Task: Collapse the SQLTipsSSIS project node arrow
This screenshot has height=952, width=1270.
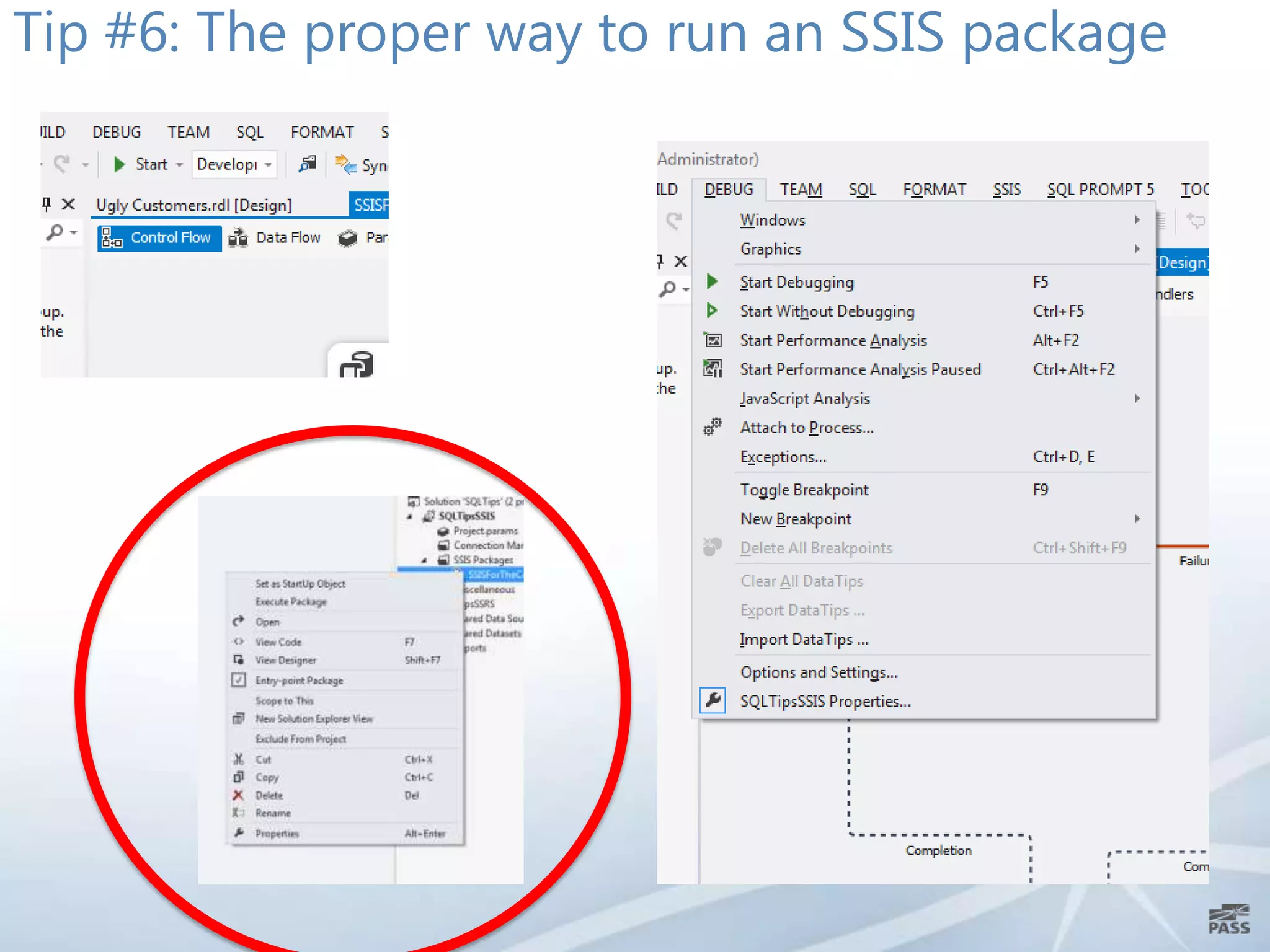Action: click(x=410, y=516)
